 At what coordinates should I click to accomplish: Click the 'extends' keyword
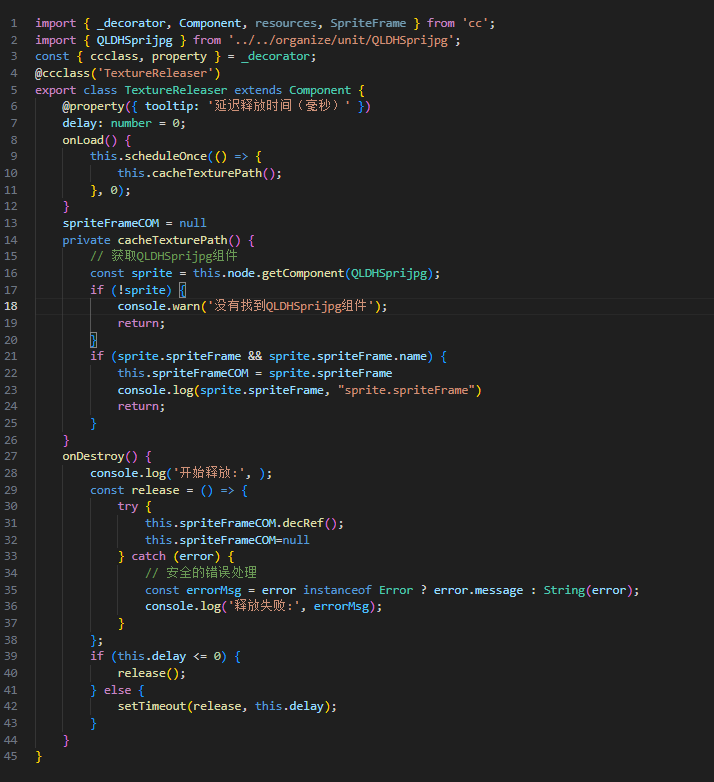[x=258, y=90]
